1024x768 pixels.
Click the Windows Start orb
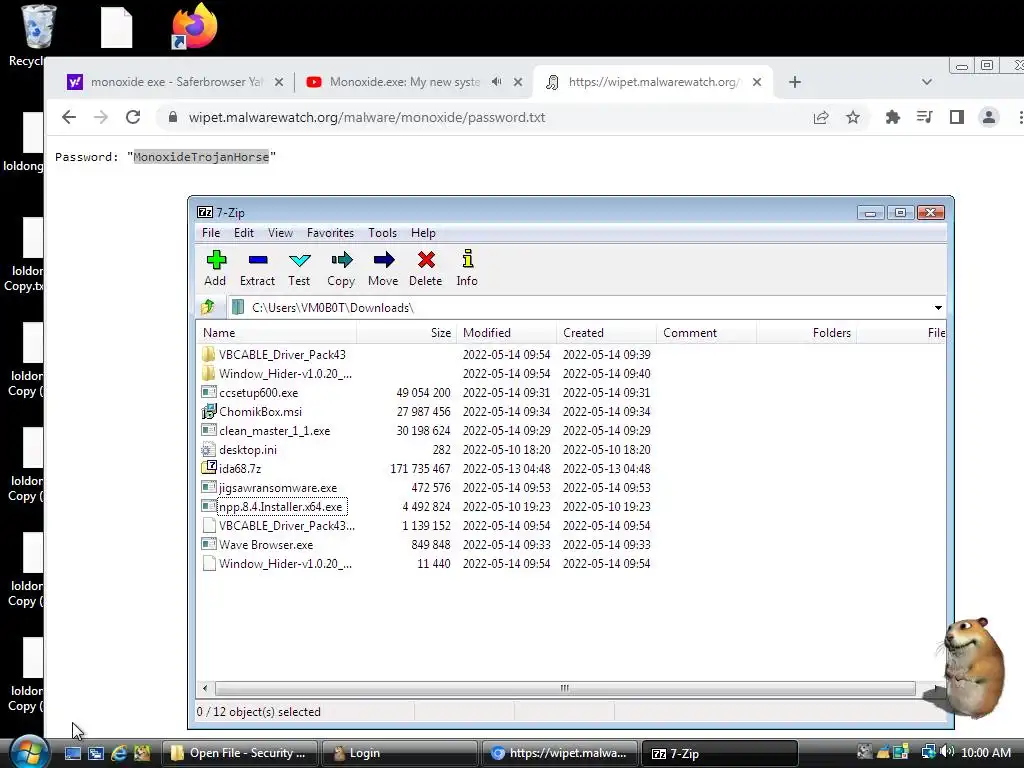coord(29,753)
